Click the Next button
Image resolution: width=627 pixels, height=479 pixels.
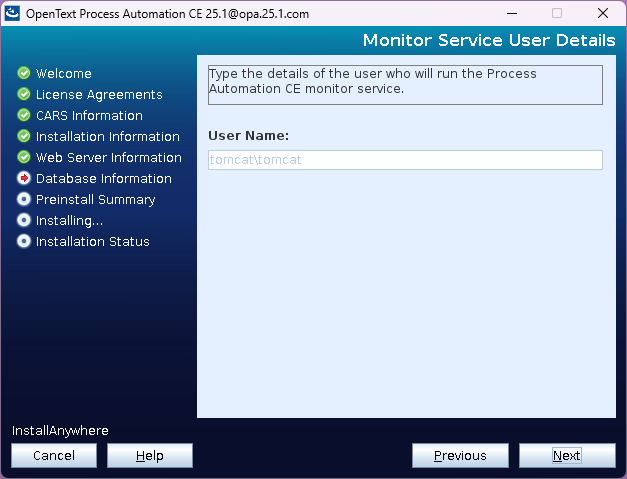[x=567, y=455]
